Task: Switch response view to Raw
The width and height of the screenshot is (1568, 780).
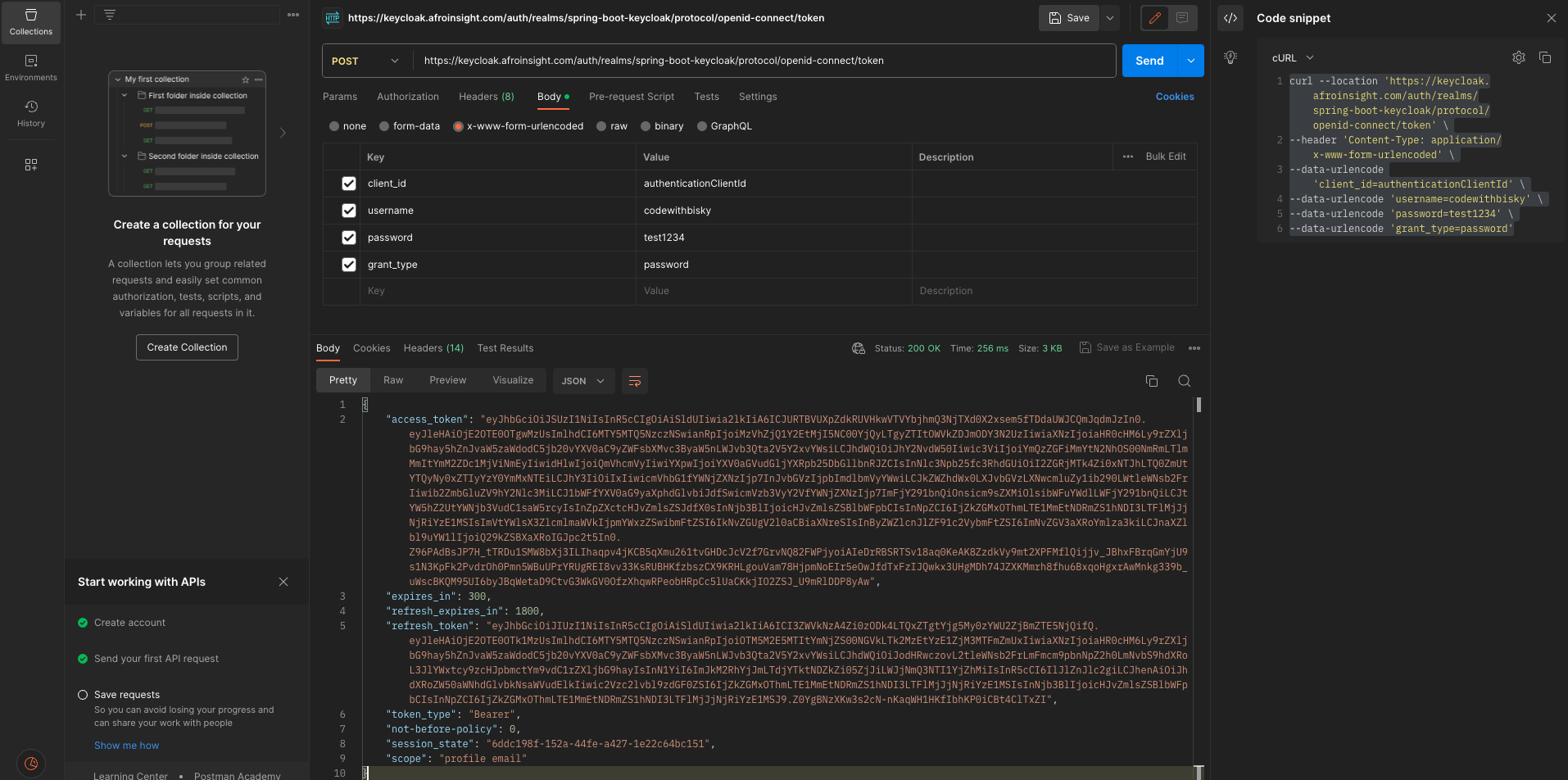Action: 393,380
